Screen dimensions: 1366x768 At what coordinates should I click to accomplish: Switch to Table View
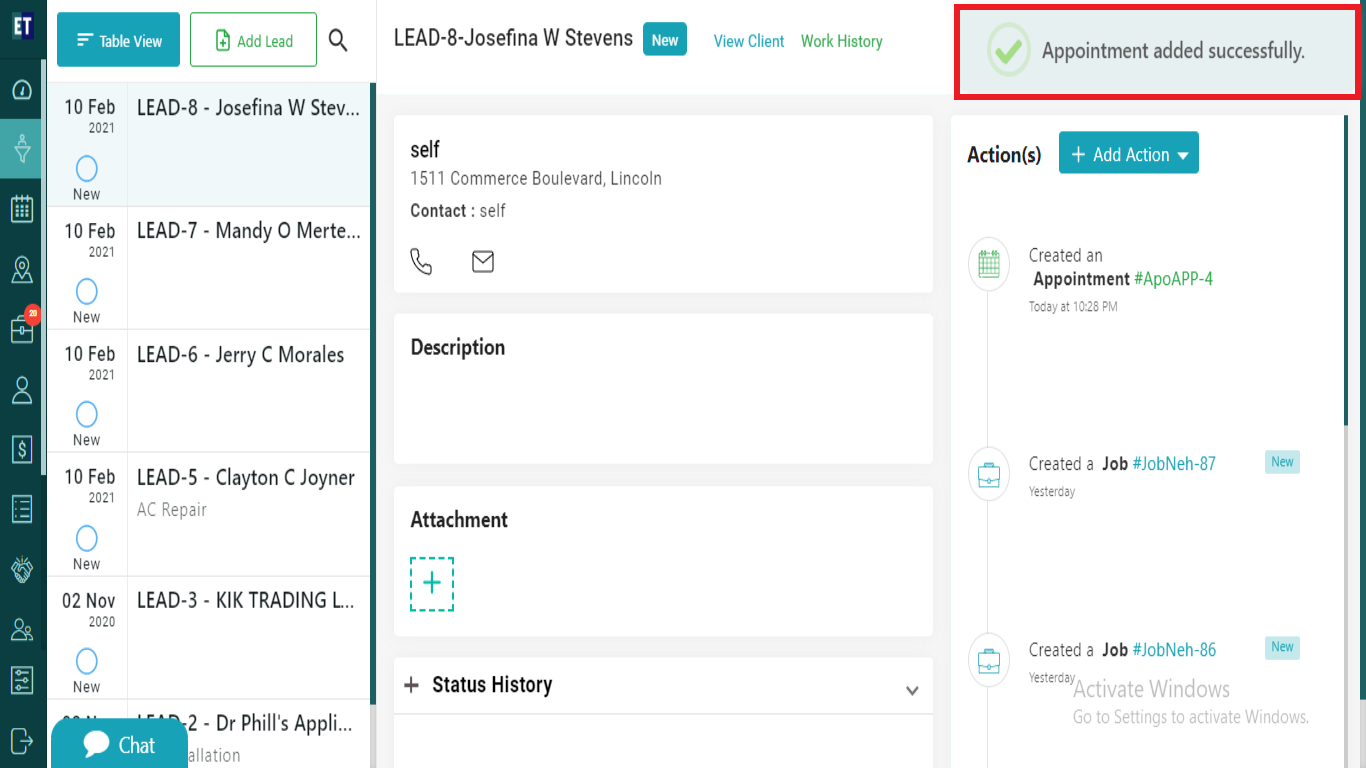click(x=118, y=40)
